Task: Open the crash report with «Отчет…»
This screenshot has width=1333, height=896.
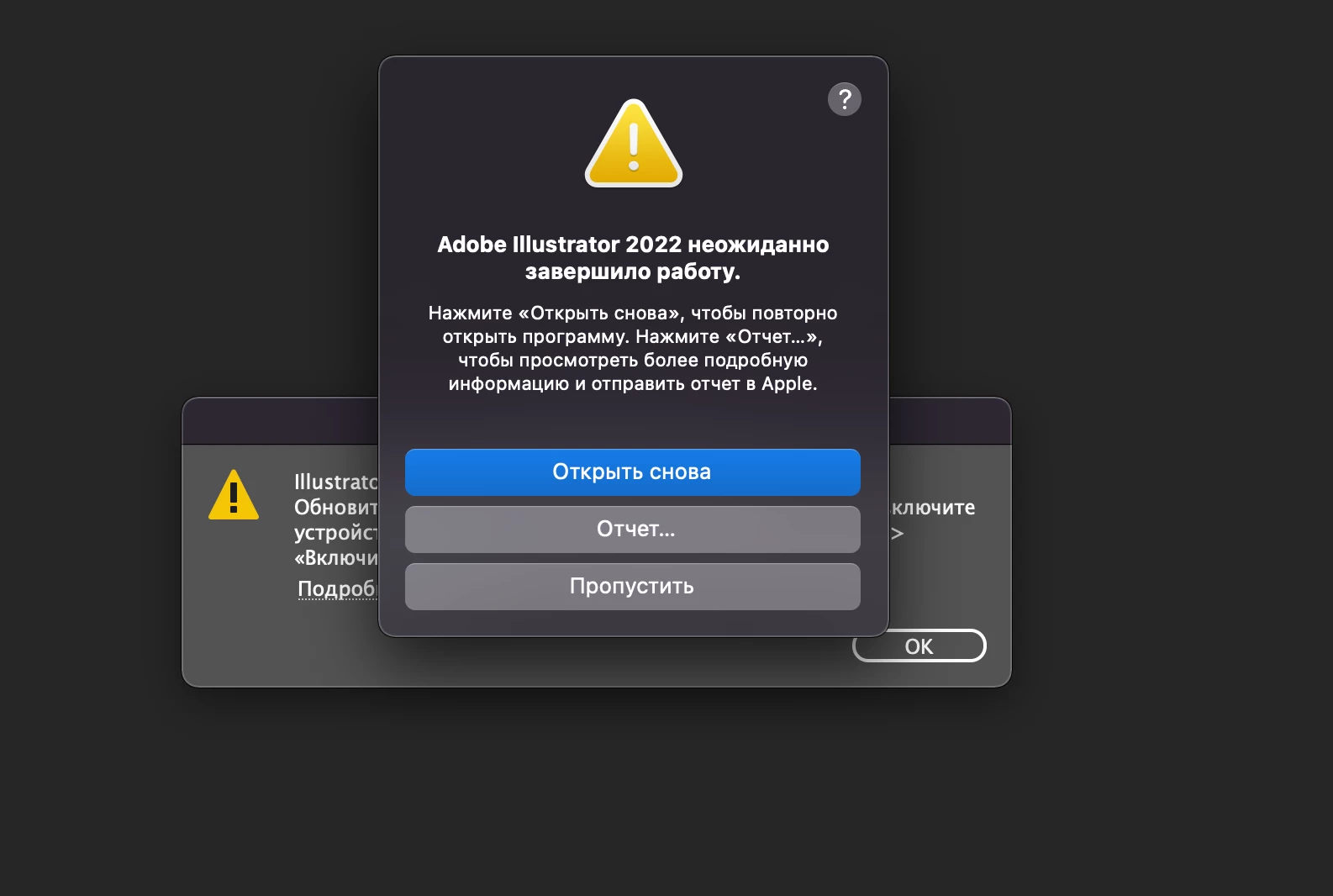Action: click(x=633, y=530)
